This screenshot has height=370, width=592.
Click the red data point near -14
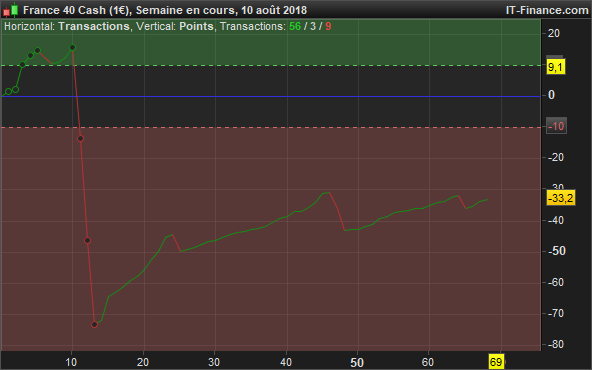80,139
